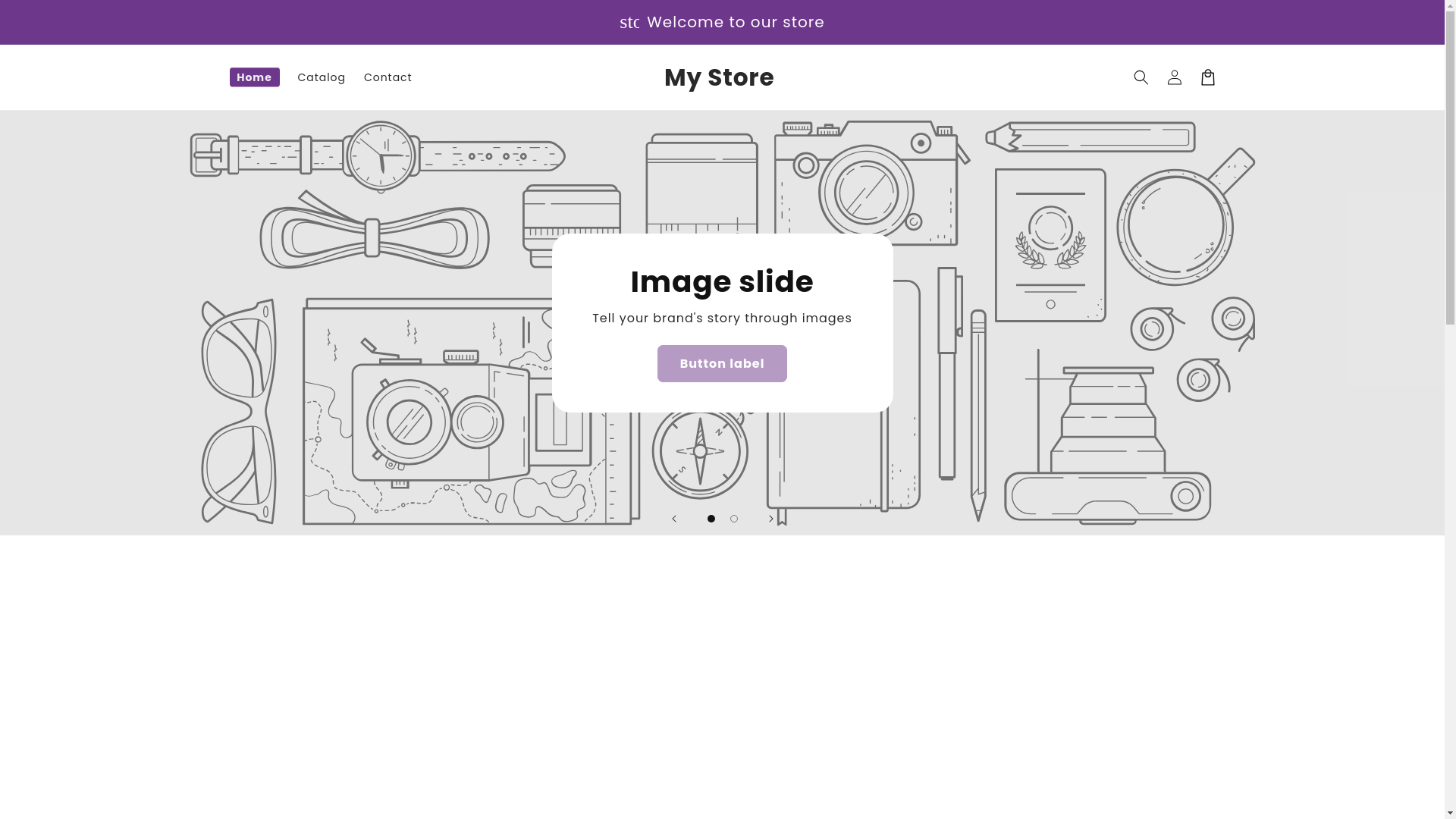This screenshot has height=819, width=1456.
Task: Open the Catalog menu item
Action: (x=321, y=77)
